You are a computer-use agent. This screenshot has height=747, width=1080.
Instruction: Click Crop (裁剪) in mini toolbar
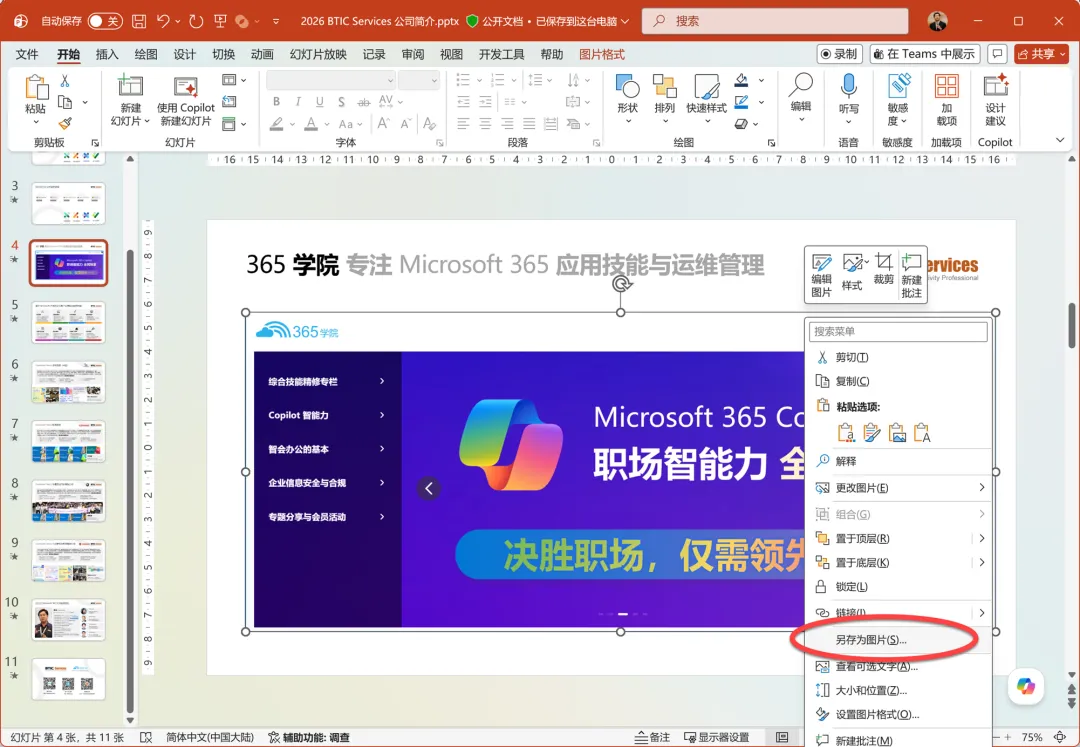point(884,269)
